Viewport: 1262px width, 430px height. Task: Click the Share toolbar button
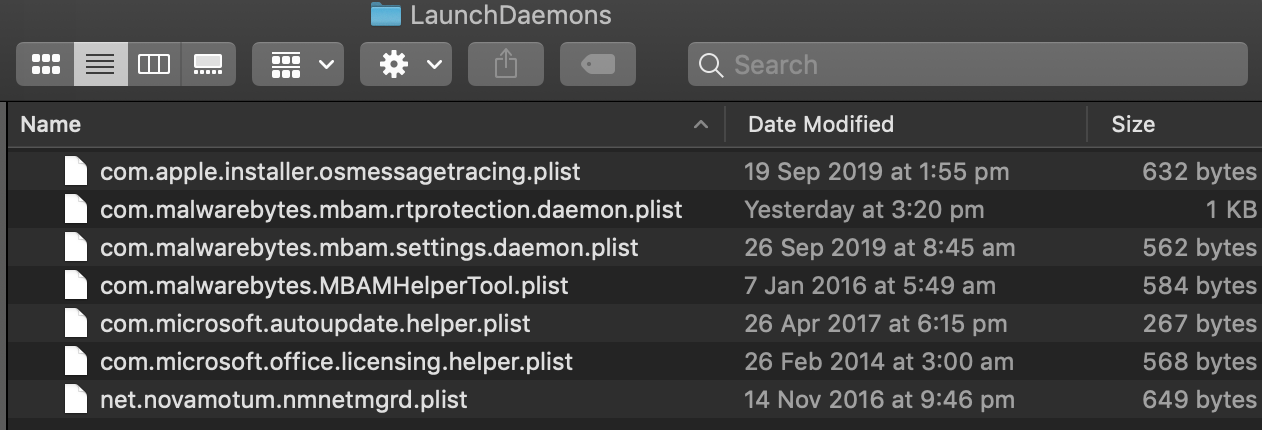[x=506, y=65]
